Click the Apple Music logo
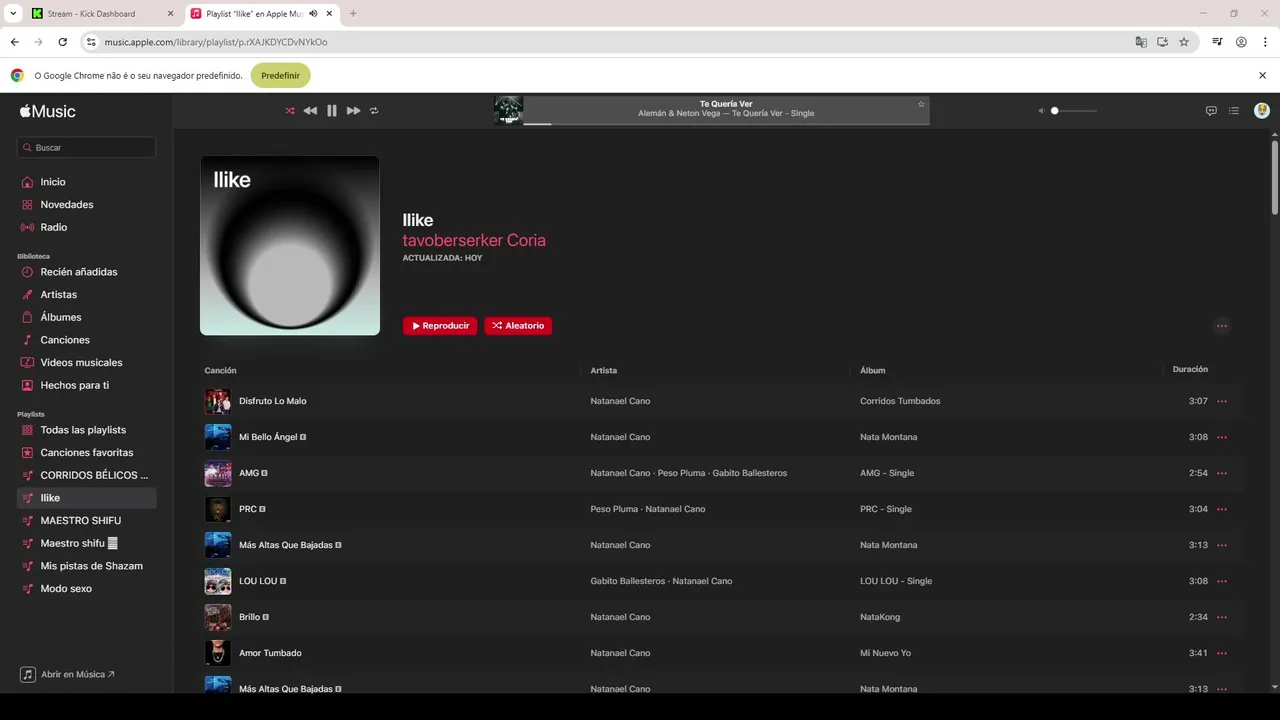This screenshot has width=1280, height=720. click(47, 111)
